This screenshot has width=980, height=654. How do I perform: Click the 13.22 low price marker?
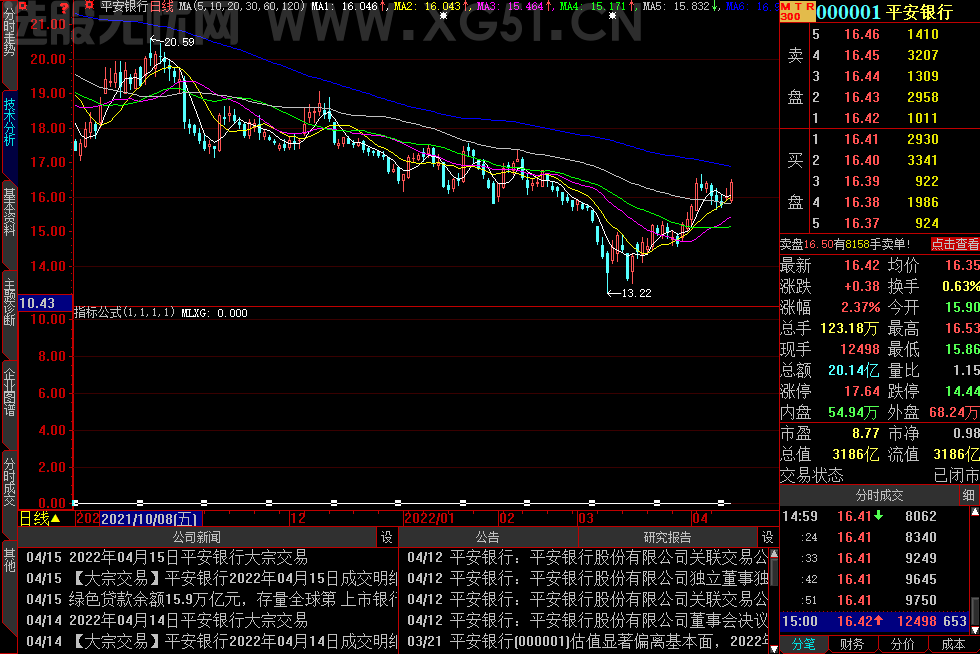(636, 293)
